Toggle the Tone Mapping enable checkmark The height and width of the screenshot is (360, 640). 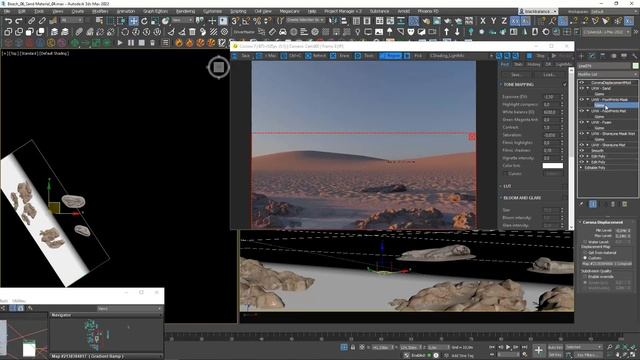[x=565, y=84]
